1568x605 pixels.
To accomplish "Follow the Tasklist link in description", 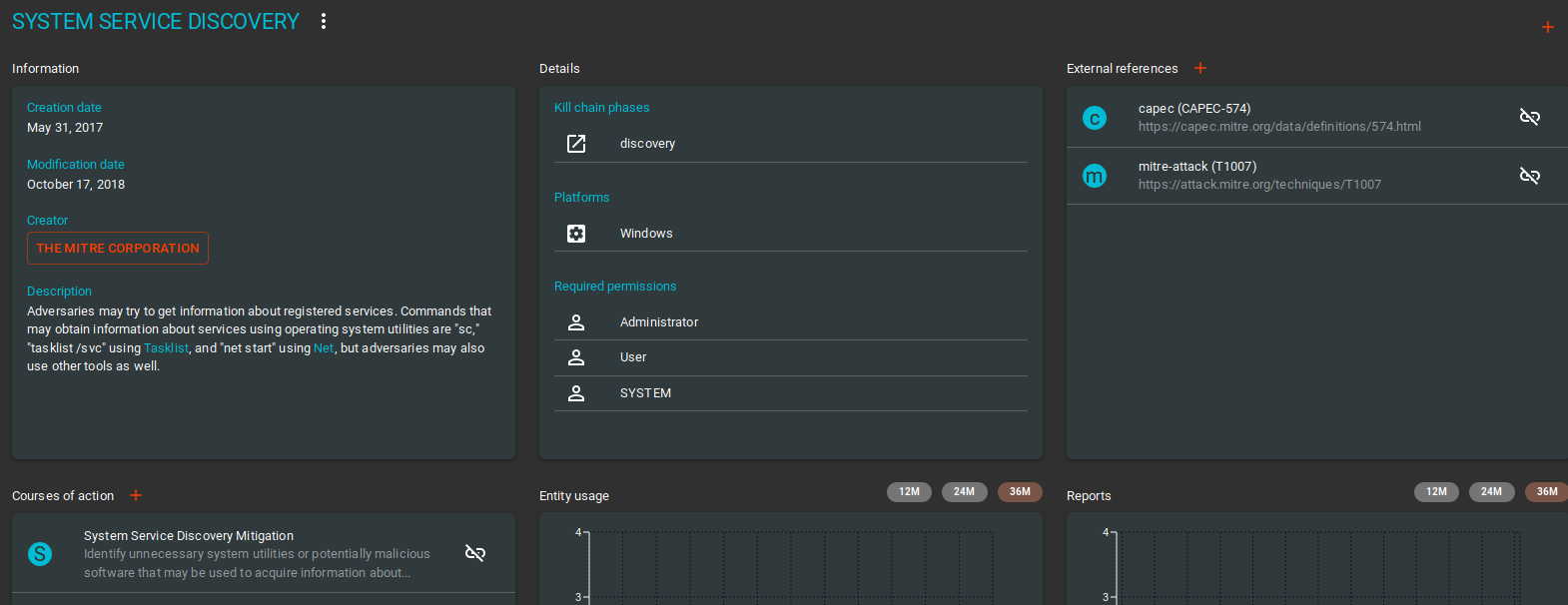I will [166, 348].
